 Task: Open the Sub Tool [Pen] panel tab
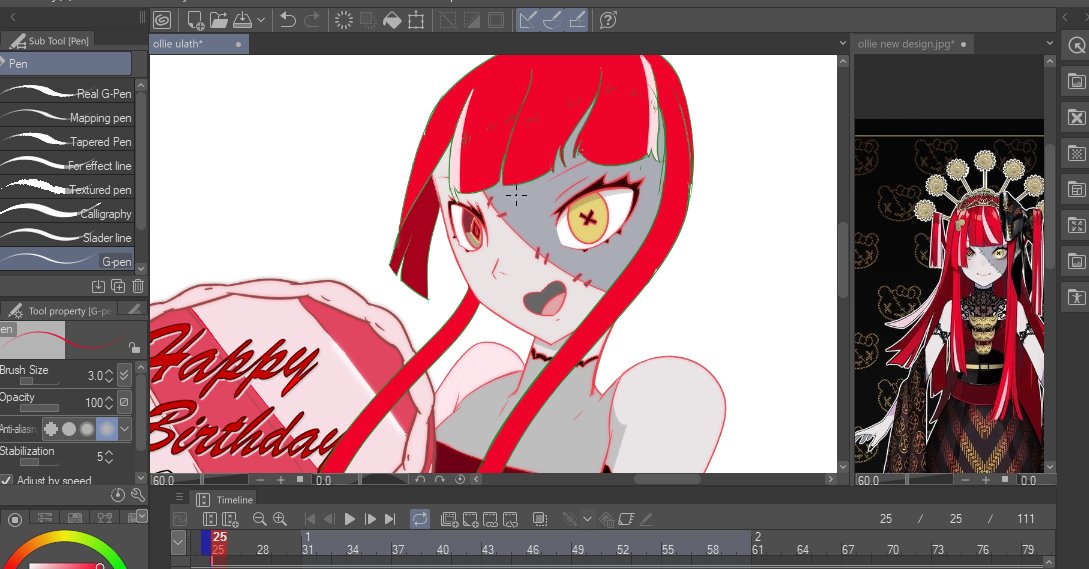coord(49,41)
